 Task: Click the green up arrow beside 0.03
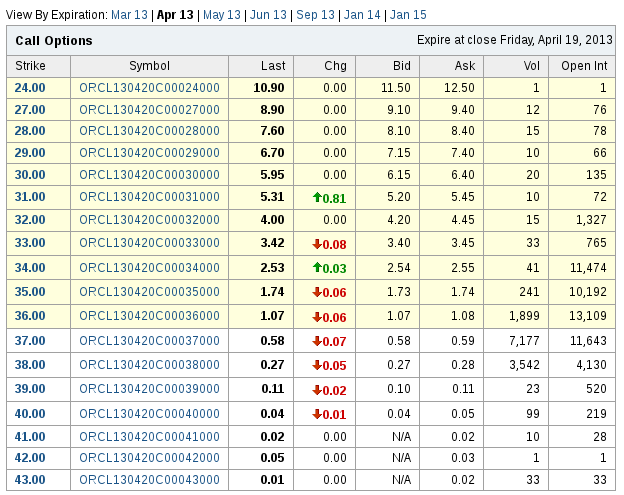pos(317,267)
